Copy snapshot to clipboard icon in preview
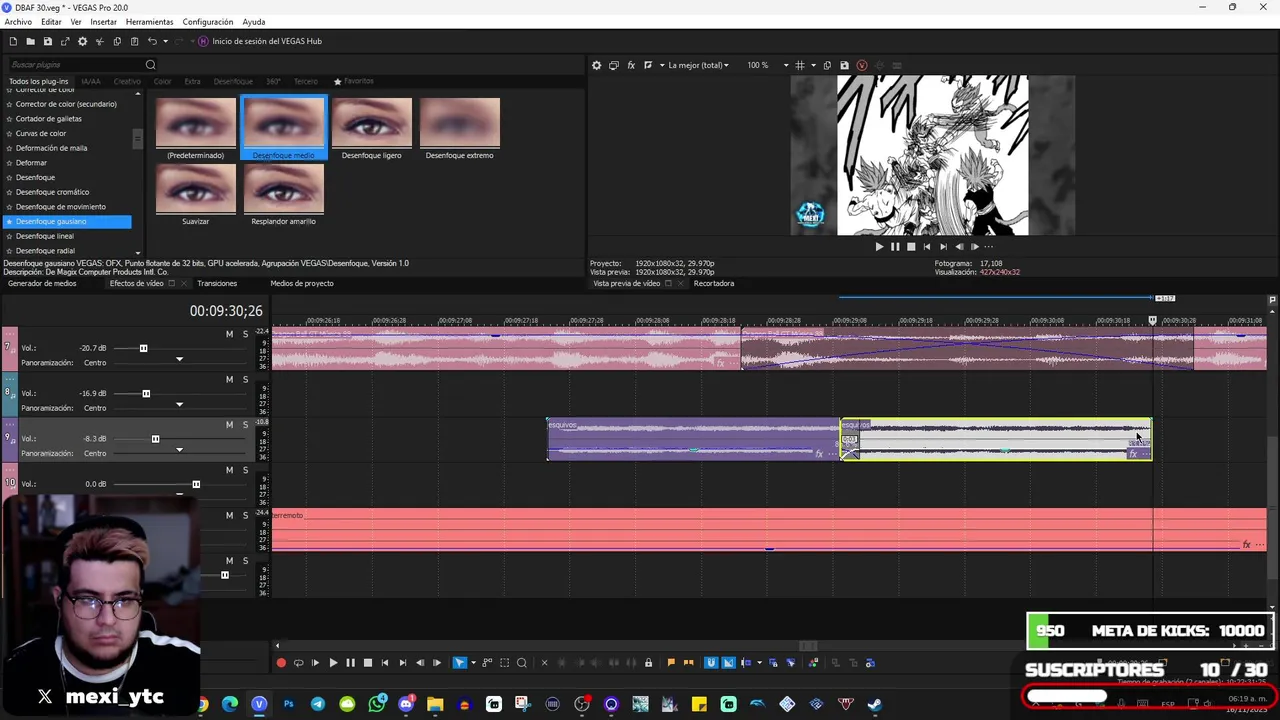Image resolution: width=1280 pixels, height=720 pixels. point(827,65)
